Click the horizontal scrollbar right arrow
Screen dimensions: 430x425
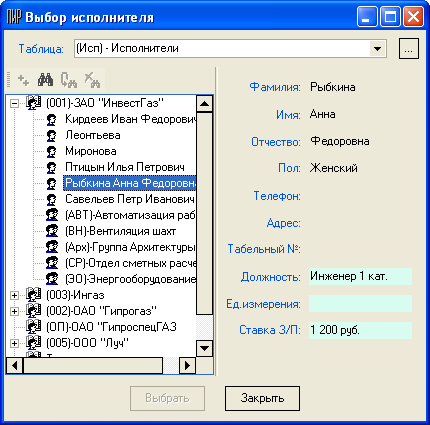(187, 366)
